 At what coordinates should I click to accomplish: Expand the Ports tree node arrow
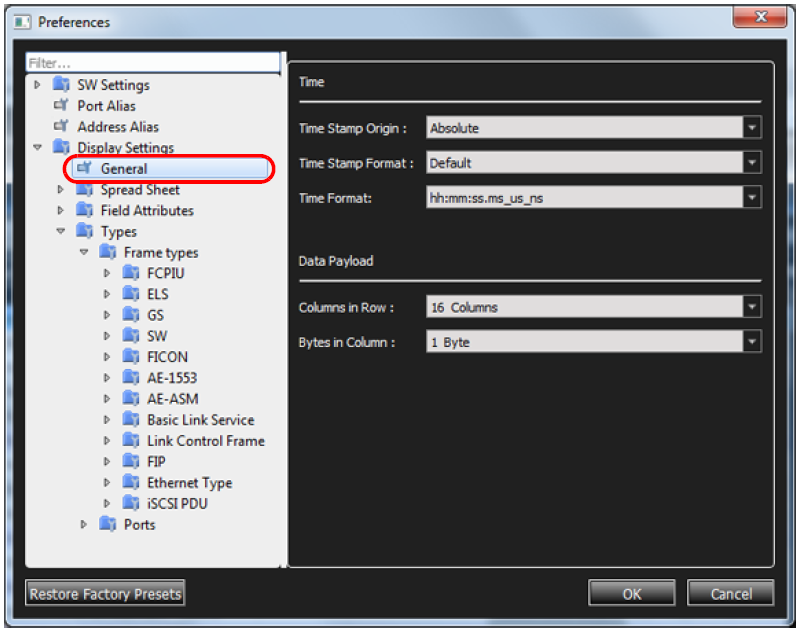click(84, 524)
